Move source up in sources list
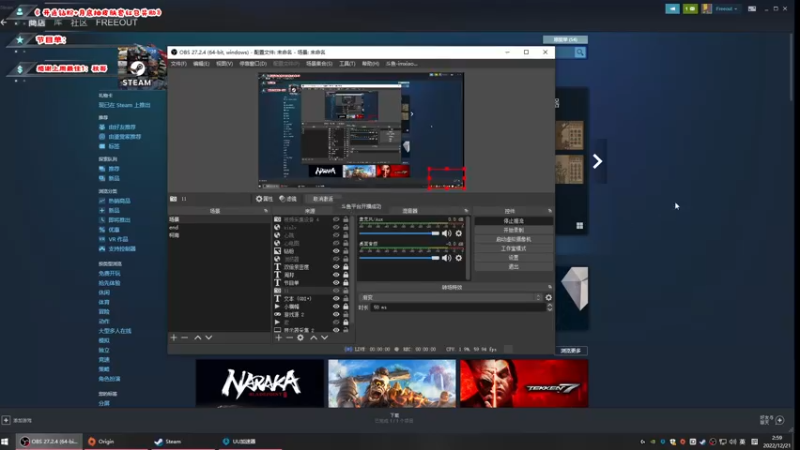This screenshot has width=800, height=450. 313,338
